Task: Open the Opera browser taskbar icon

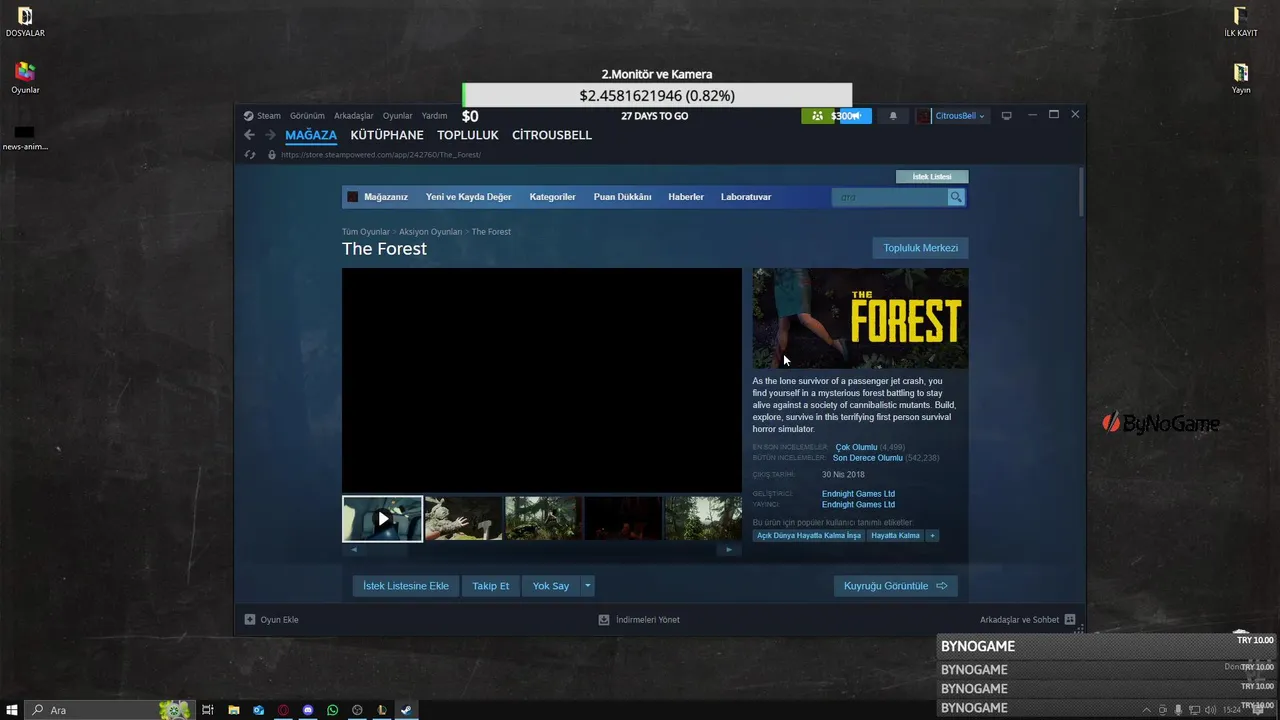Action: point(283,710)
